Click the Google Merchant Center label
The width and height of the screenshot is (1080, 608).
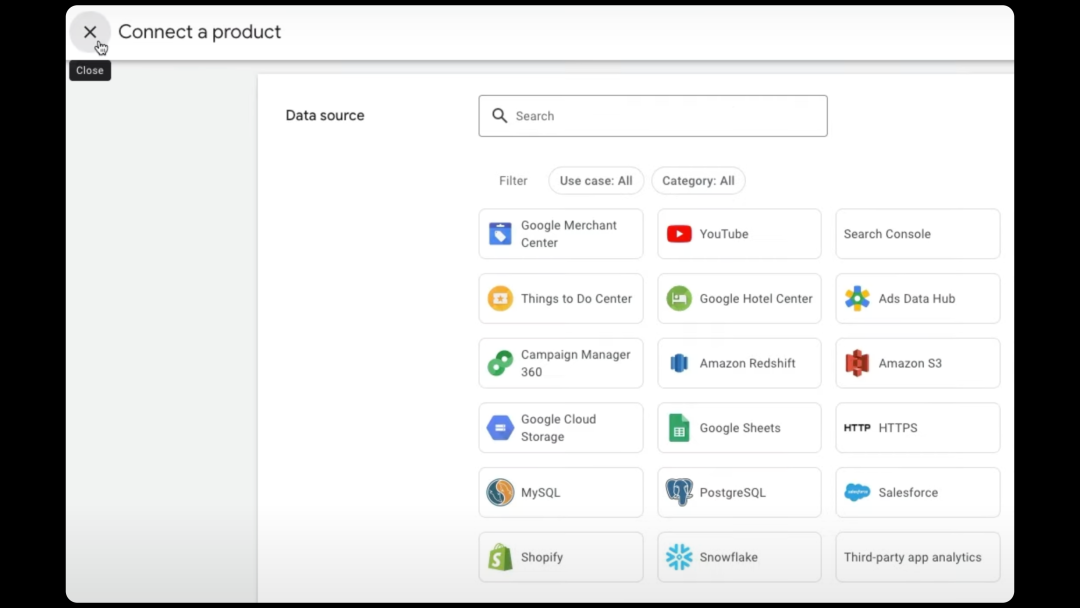568,234
